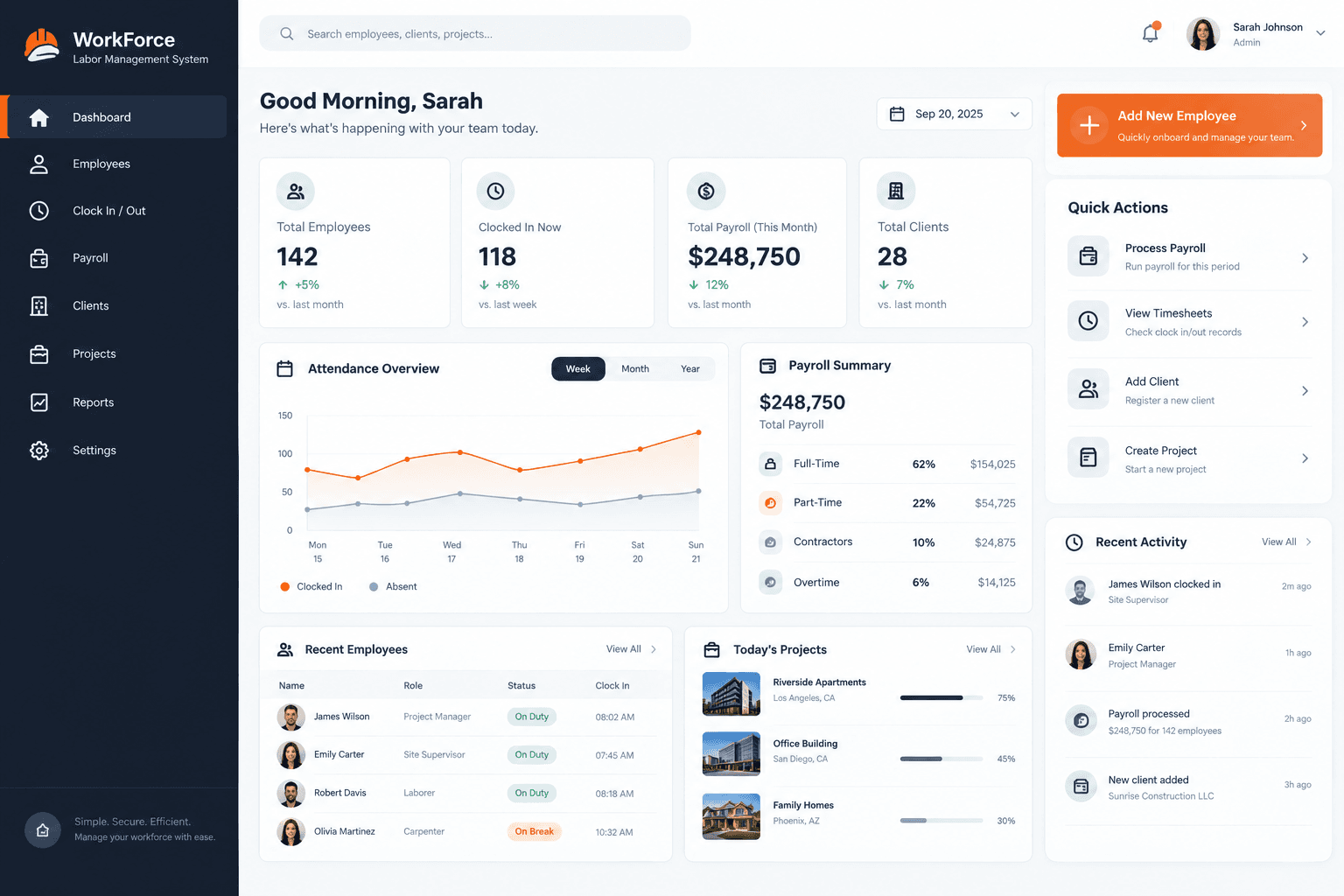The height and width of the screenshot is (896, 1344).
Task: Click the Clocked In Now clock icon
Action: 495,191
